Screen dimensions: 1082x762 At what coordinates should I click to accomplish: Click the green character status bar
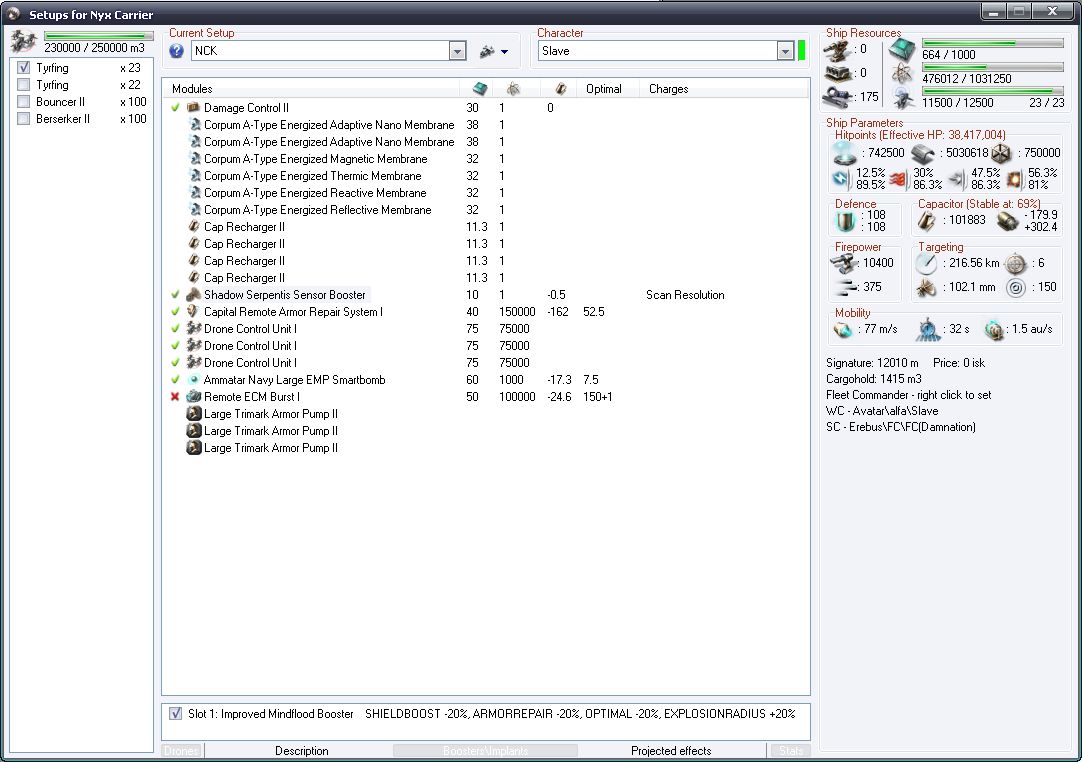click(802, 51)
